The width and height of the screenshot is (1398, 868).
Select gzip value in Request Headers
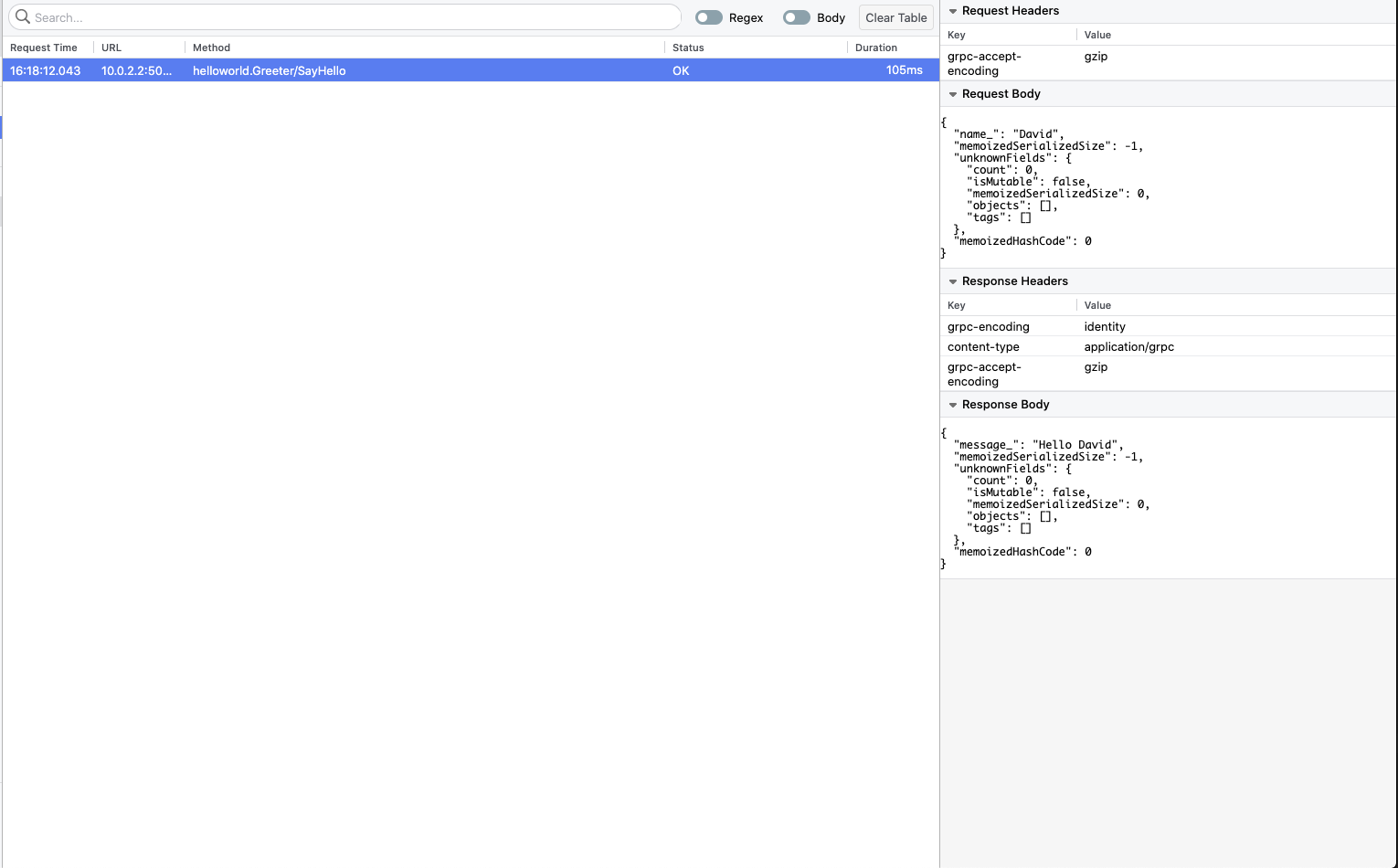(1096, 57)
